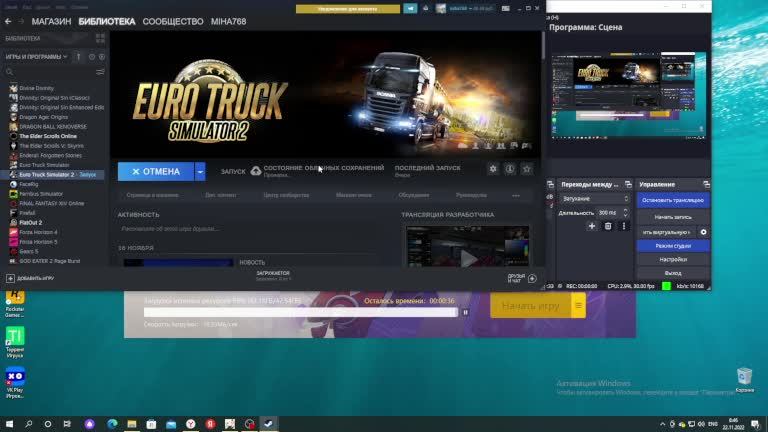Open File Explorer from taskbar

pyautogui.click(x=132, y=424)
